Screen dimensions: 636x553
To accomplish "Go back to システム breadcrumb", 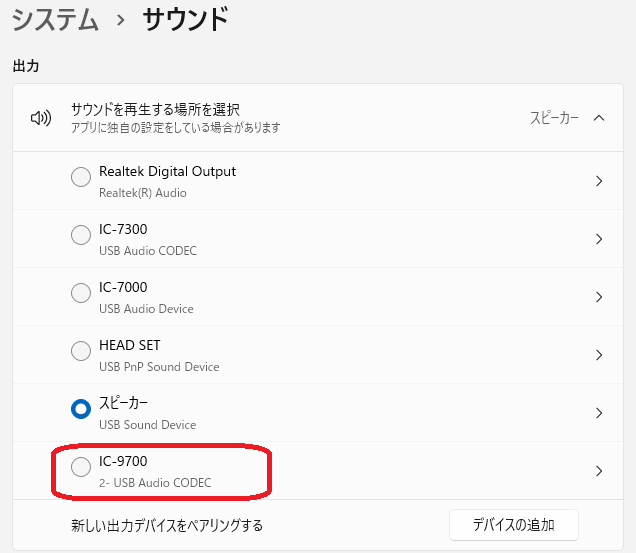I will point(56,19).
